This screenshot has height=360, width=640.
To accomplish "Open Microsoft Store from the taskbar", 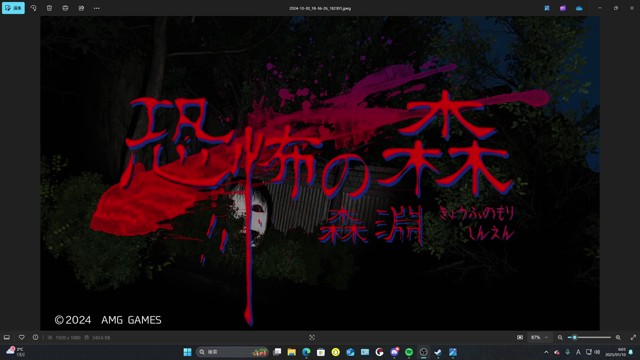I will [x=321, y=352].
